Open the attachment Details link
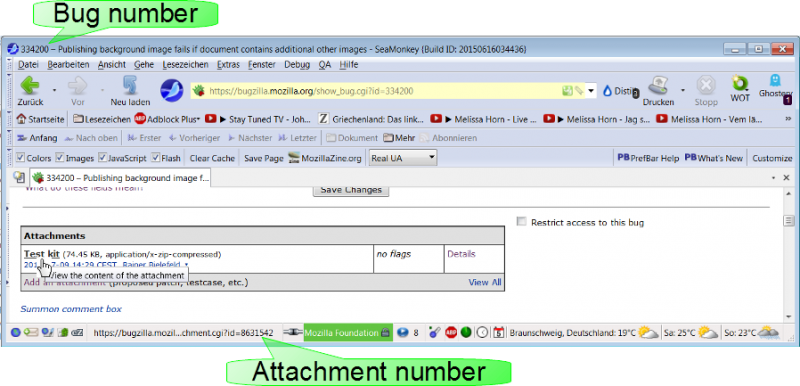This screenshot has width=800, height=386. [461, 253]
